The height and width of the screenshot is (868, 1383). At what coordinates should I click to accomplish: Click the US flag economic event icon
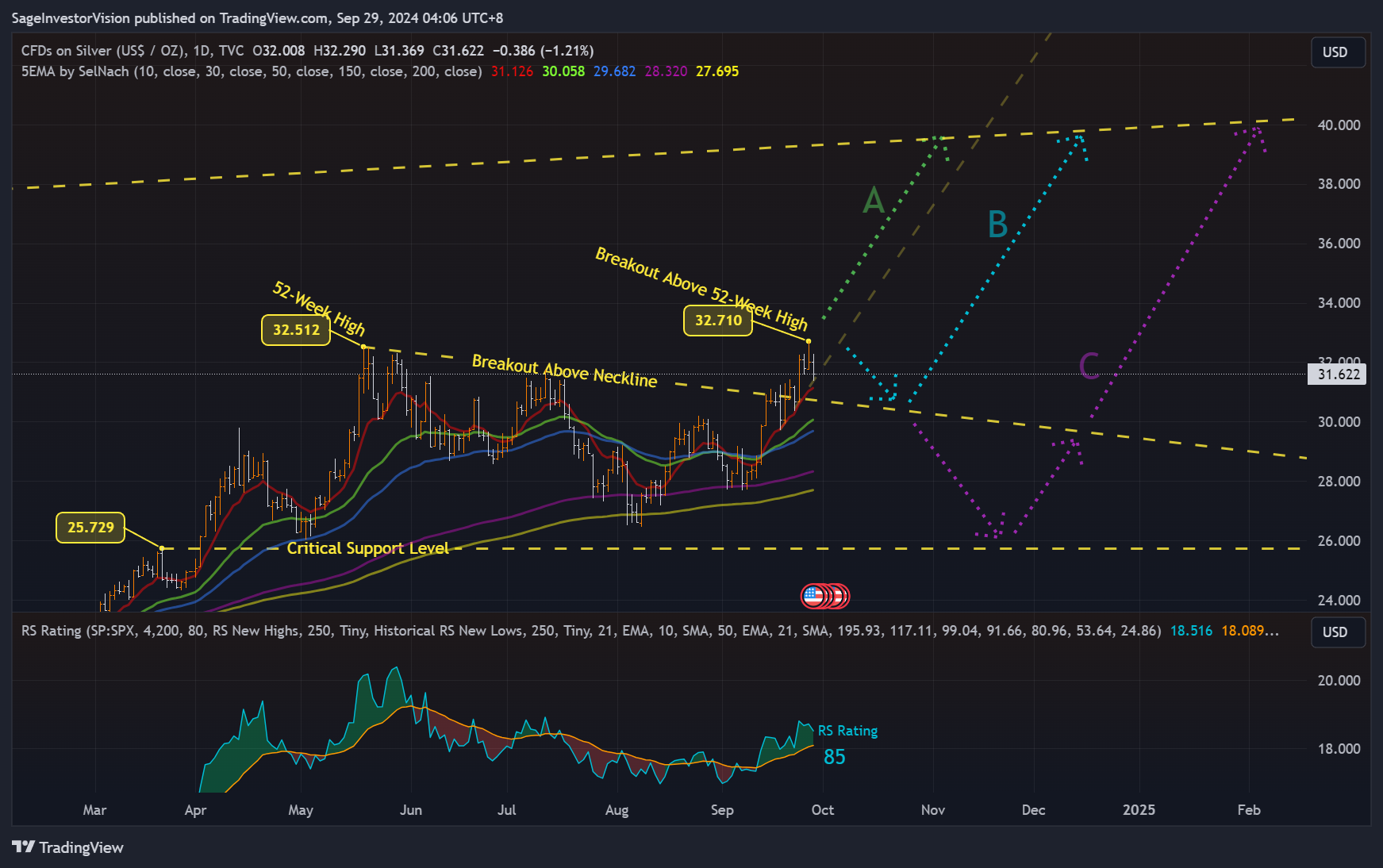pyautogui.click(x=813, y=595)
